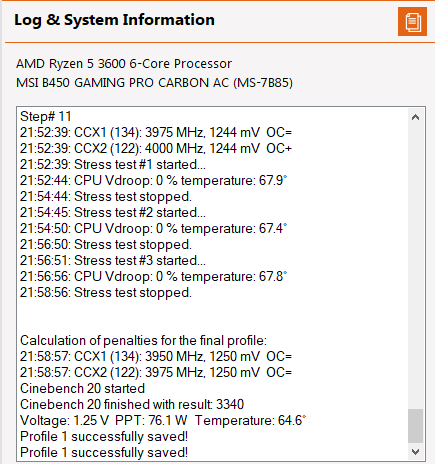
Task: Click scrollbar down arrow in log
Action: [415, 452]
